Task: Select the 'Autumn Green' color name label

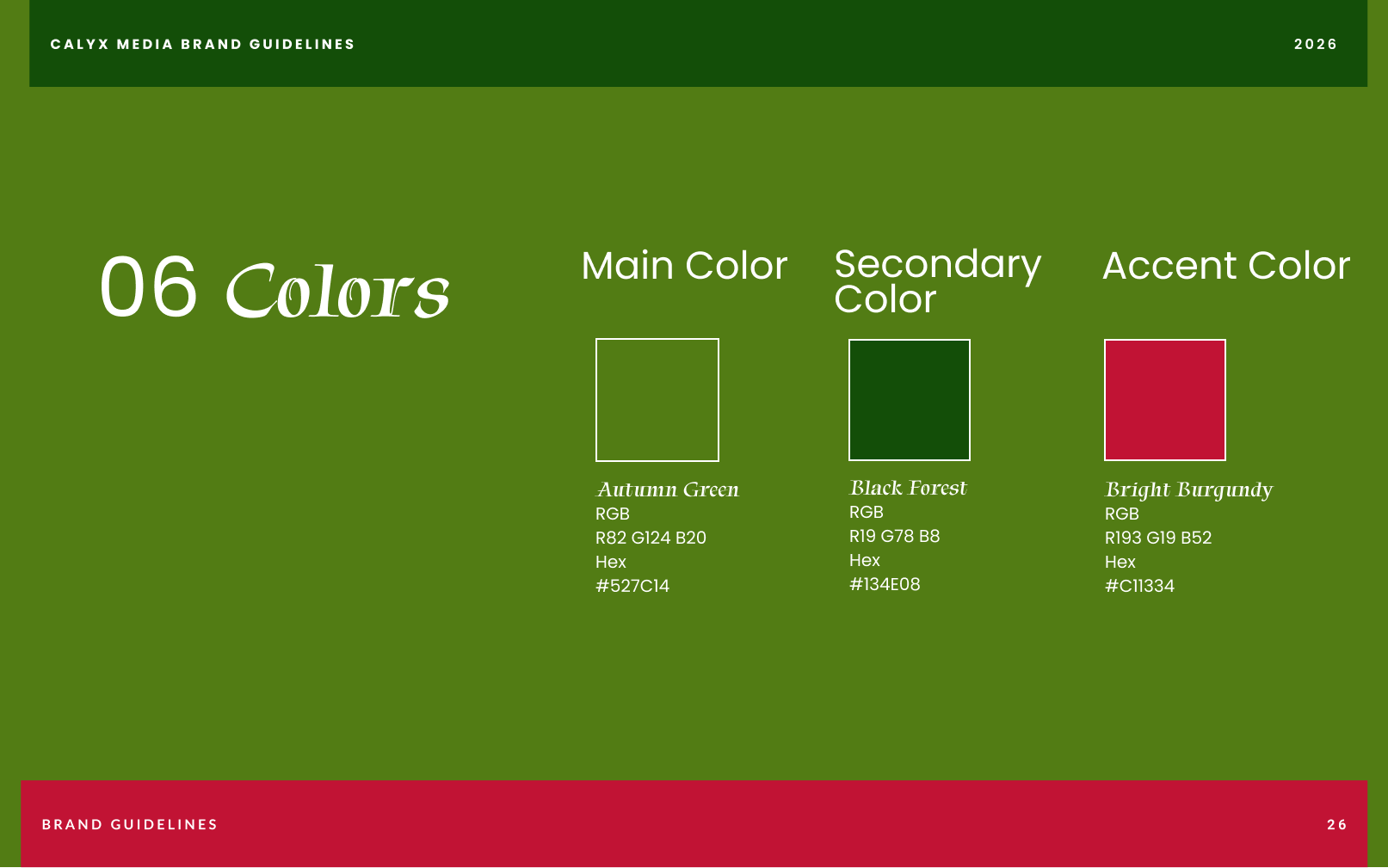Action: point(668,489)
